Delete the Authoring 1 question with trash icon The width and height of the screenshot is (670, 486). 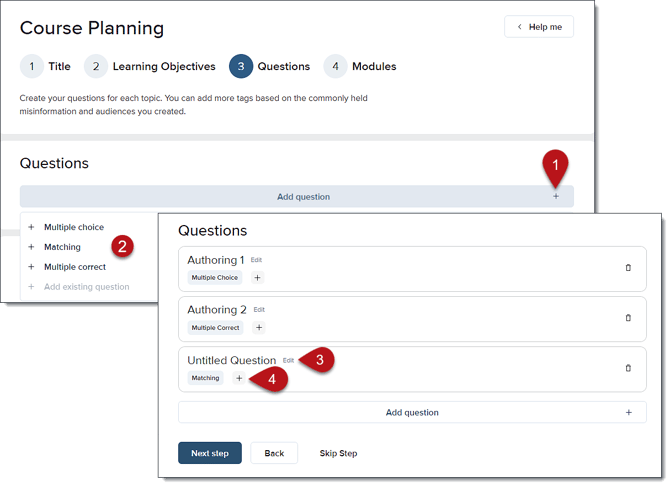(x=628, y=268)
